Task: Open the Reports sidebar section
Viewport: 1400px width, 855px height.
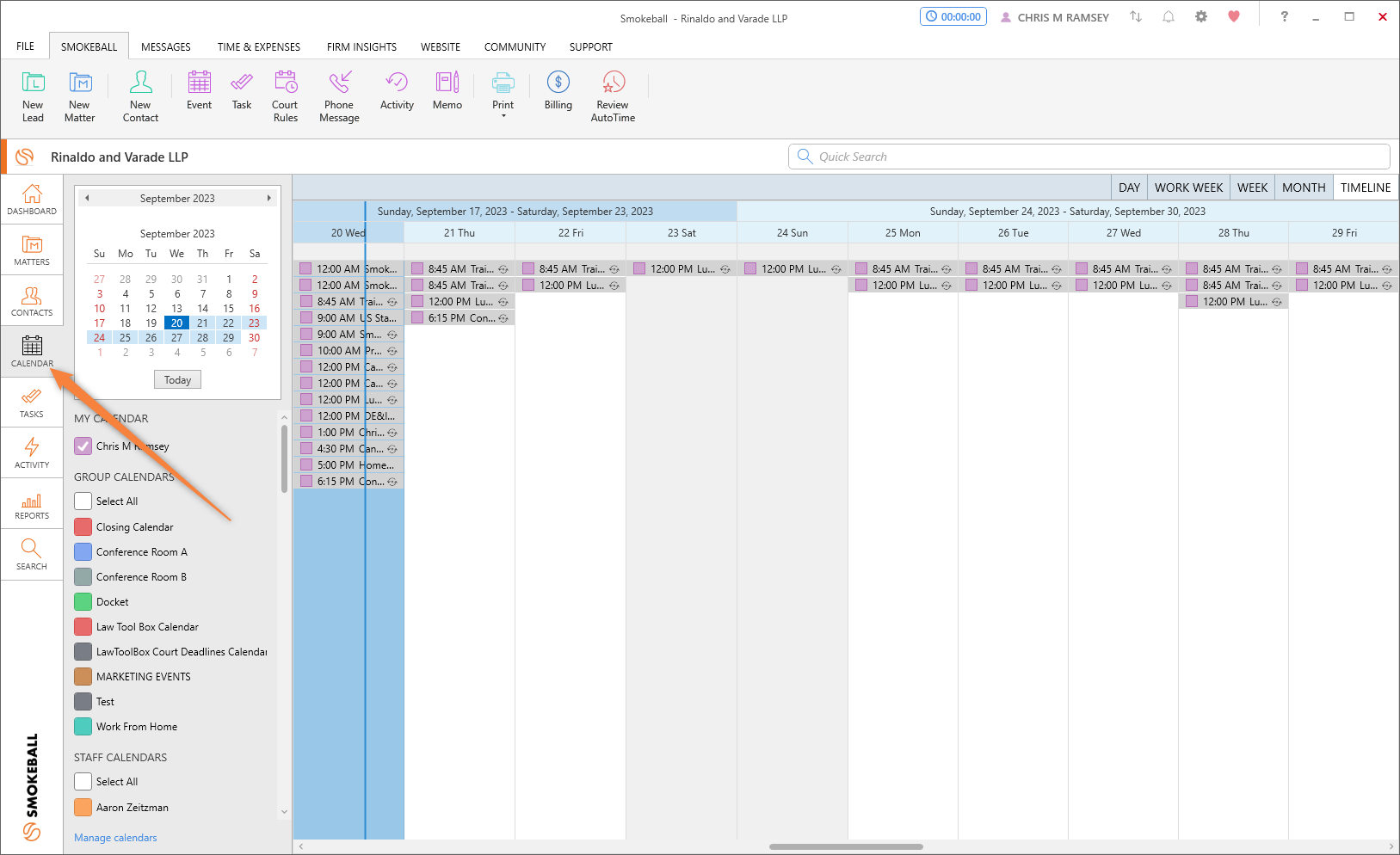Action: pos(32,504)
